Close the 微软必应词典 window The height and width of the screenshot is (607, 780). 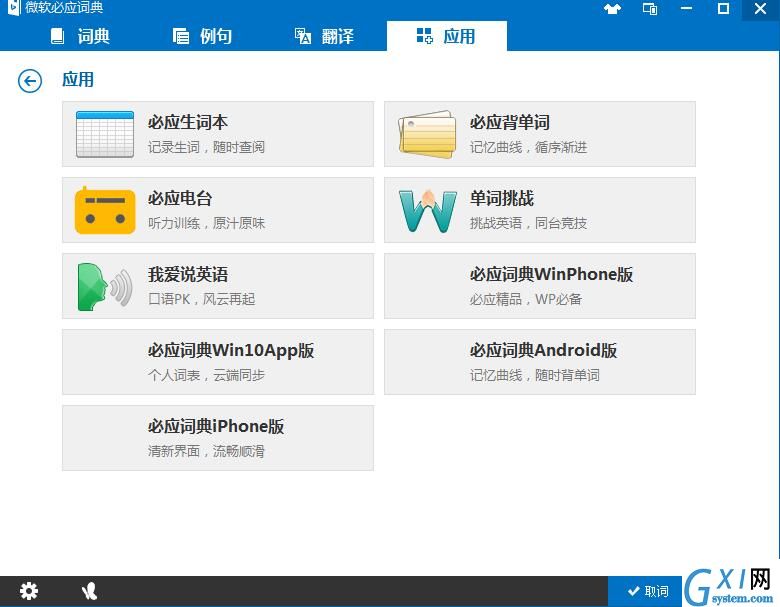(x=760, y=9)
